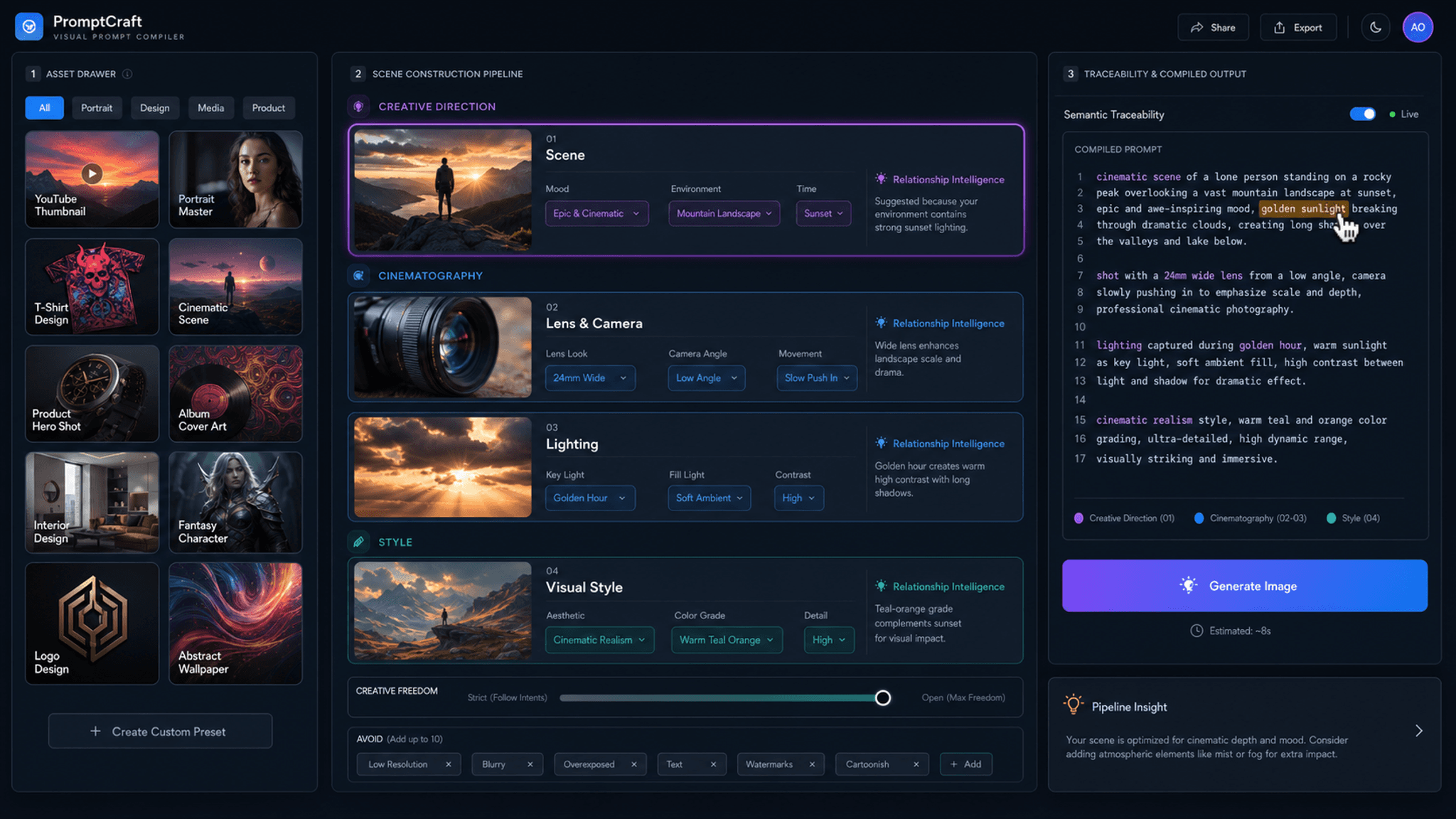Open the Lens Look dropdown 24mm Wide

pyautogui.click(x=590, y=378)
